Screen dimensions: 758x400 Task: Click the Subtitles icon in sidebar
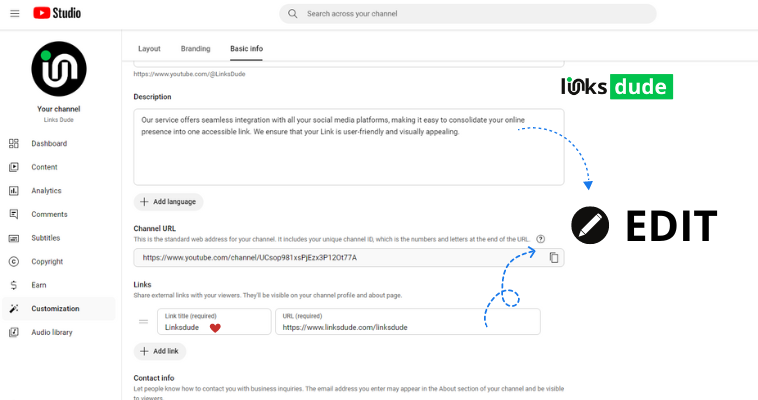[14, 238]
